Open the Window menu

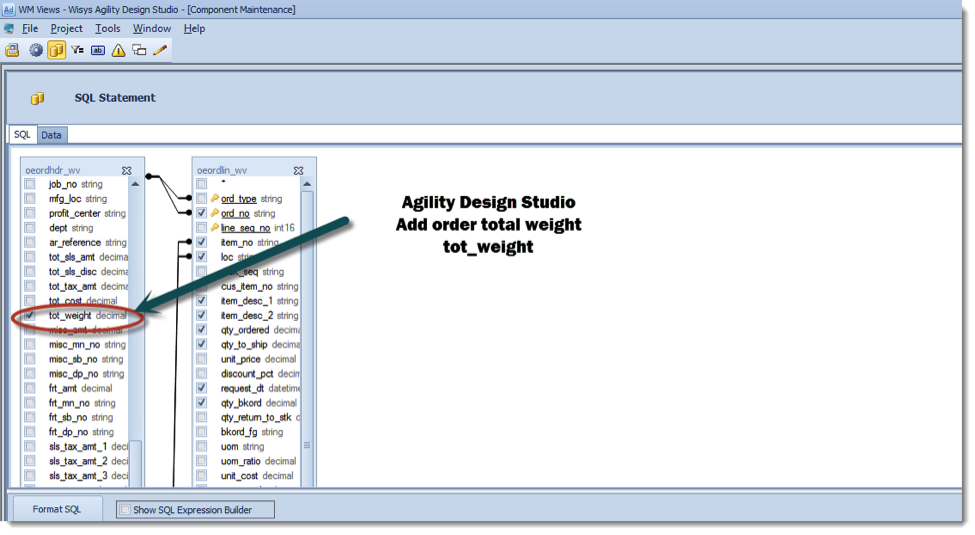click(x=152, y=29)
